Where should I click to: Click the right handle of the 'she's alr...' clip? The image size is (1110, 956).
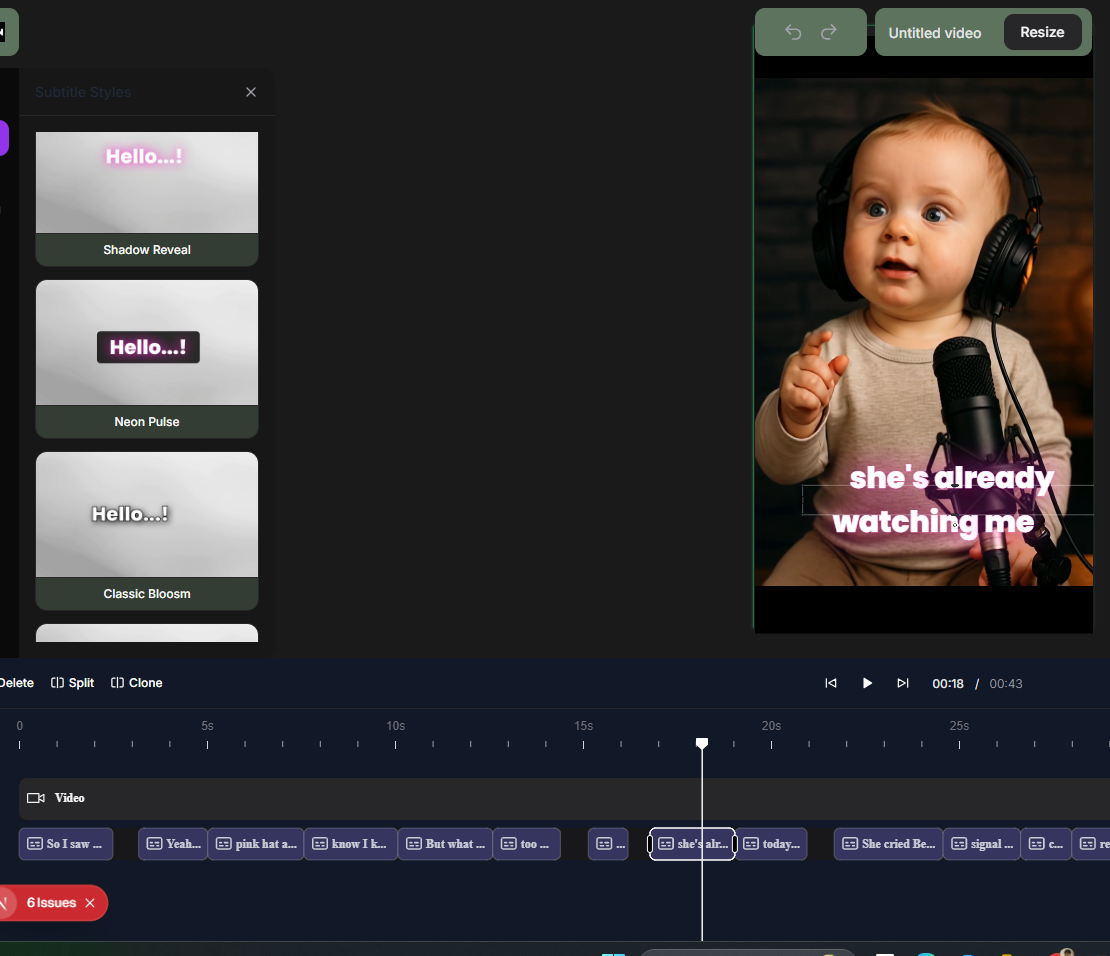[x=735, y=844]
